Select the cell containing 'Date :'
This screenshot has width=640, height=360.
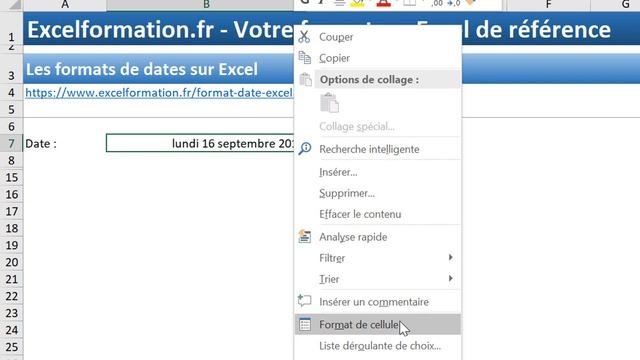point(64,144)
